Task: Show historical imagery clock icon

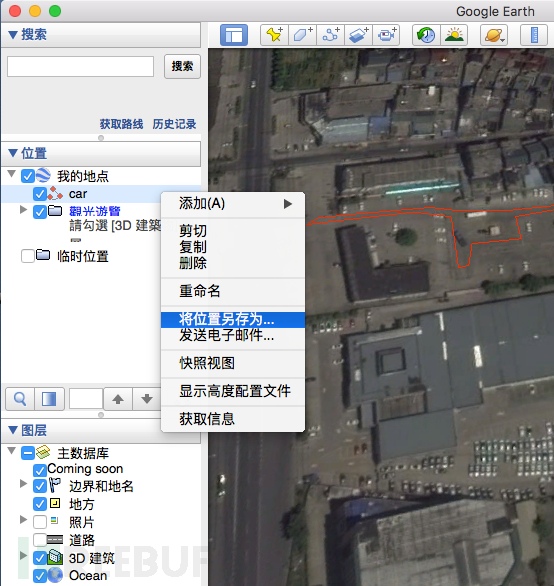Action: [x=426, y=35]
